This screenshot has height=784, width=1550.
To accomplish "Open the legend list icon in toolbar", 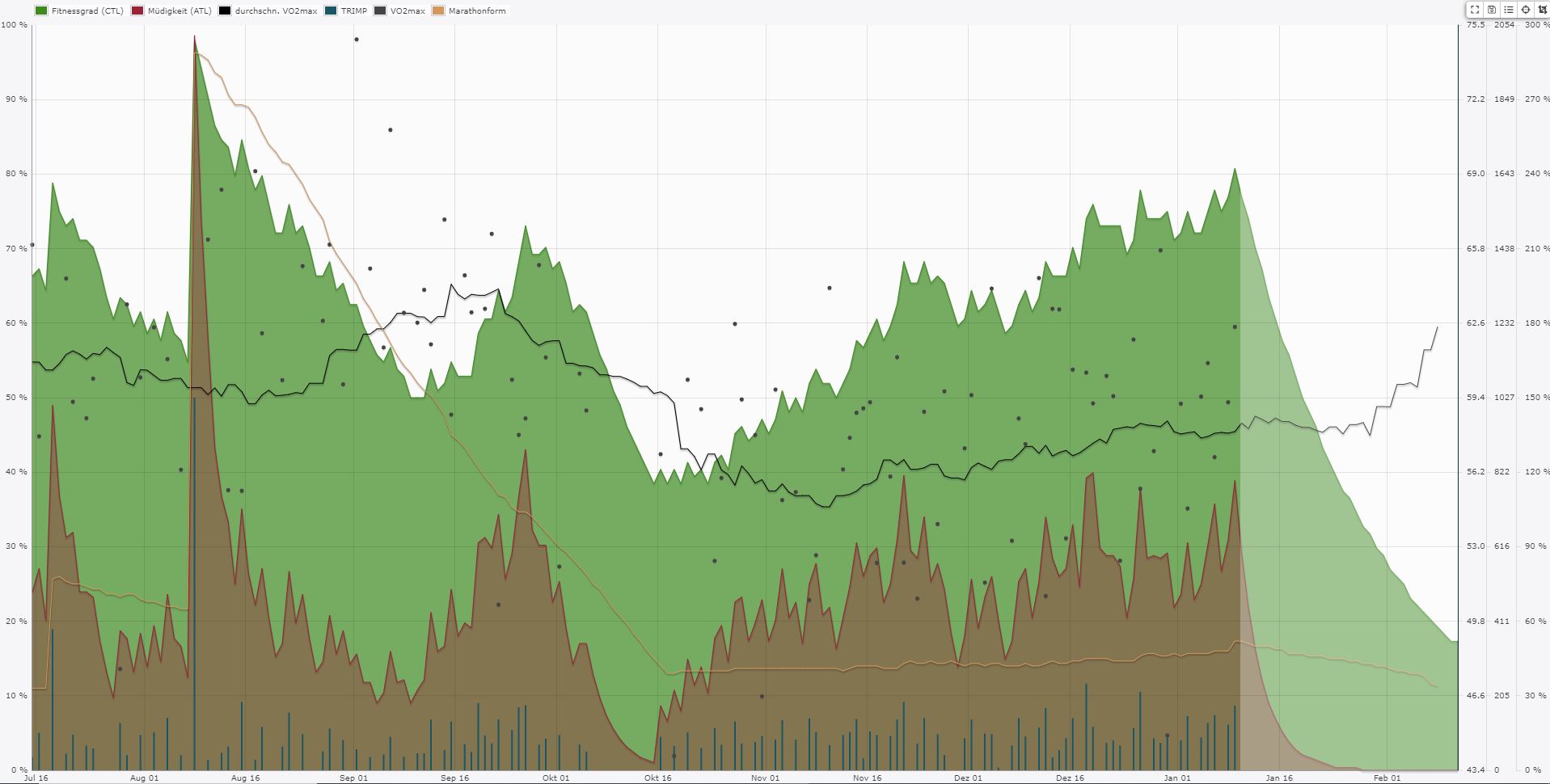I will 1509,10.
